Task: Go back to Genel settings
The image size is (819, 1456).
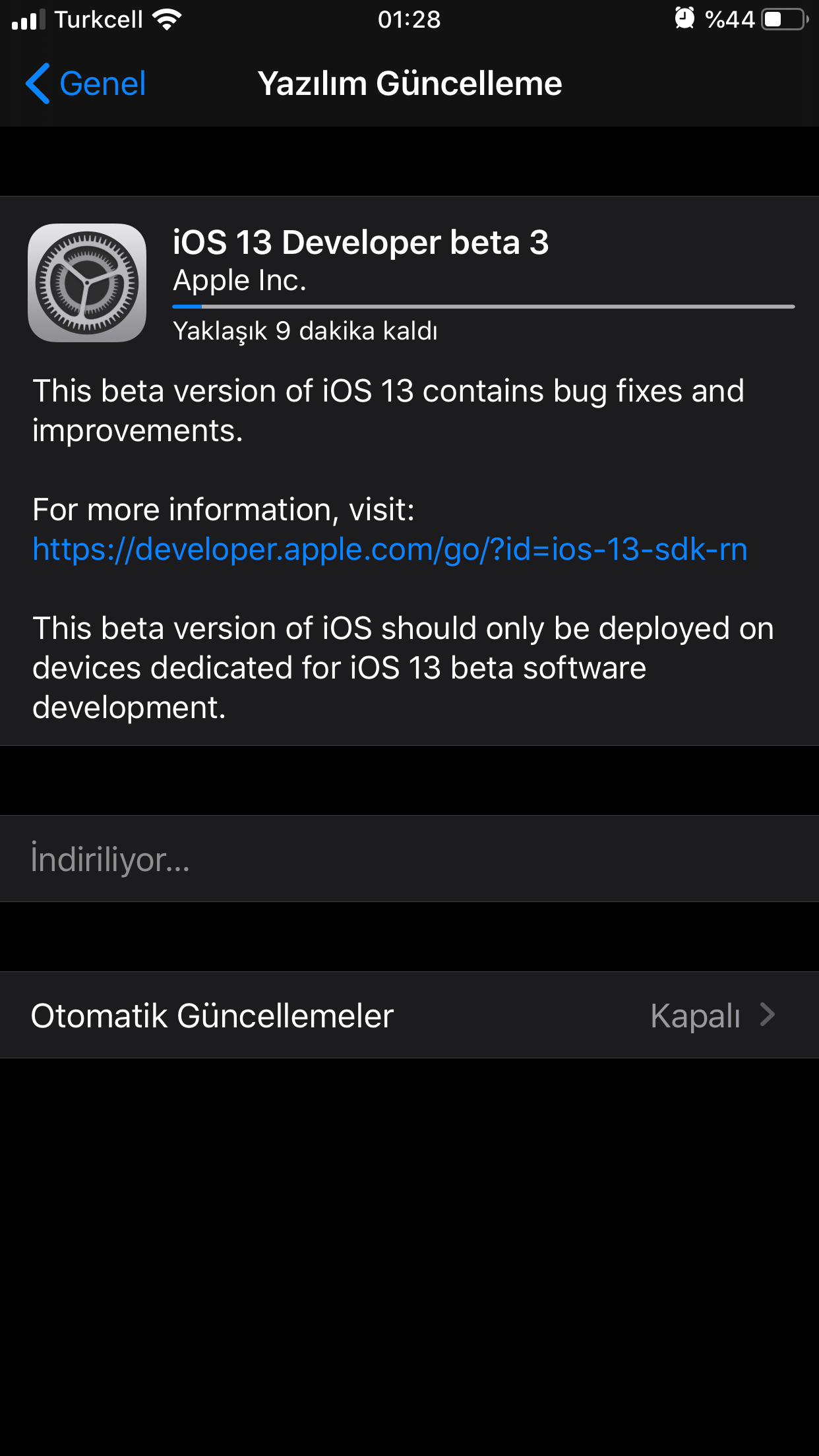Action: tap(86, 84)
